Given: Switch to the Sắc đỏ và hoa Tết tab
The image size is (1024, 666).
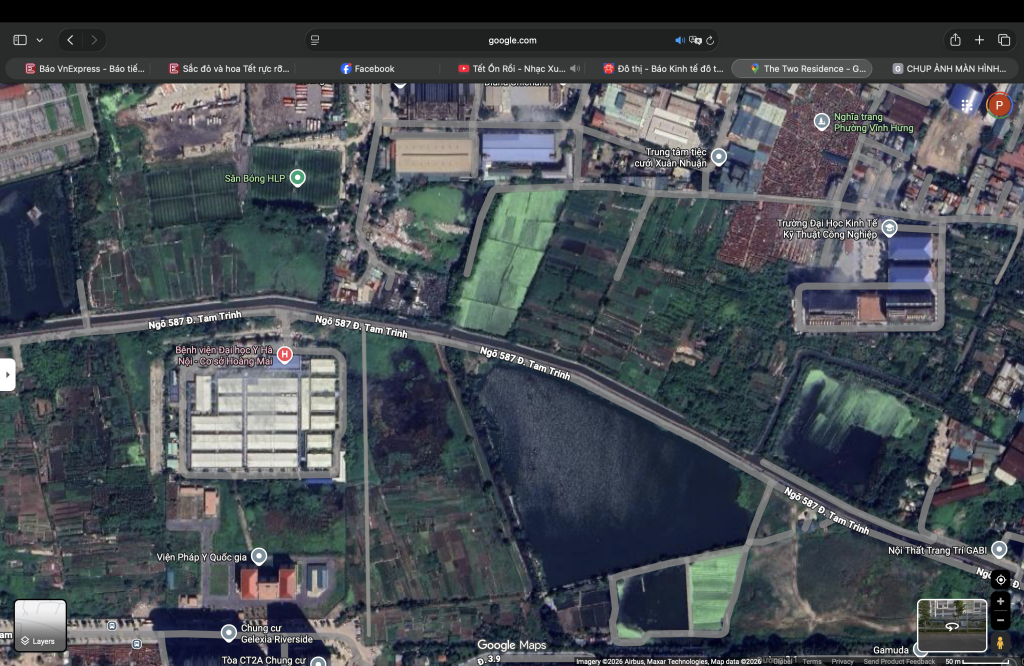Looking at the screenshot, I should click(229, 69).
